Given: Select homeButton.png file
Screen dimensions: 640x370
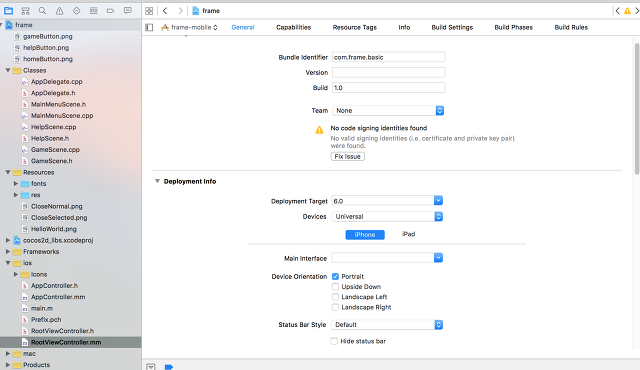Looking at the screenshot, I should tap(48, 59).
